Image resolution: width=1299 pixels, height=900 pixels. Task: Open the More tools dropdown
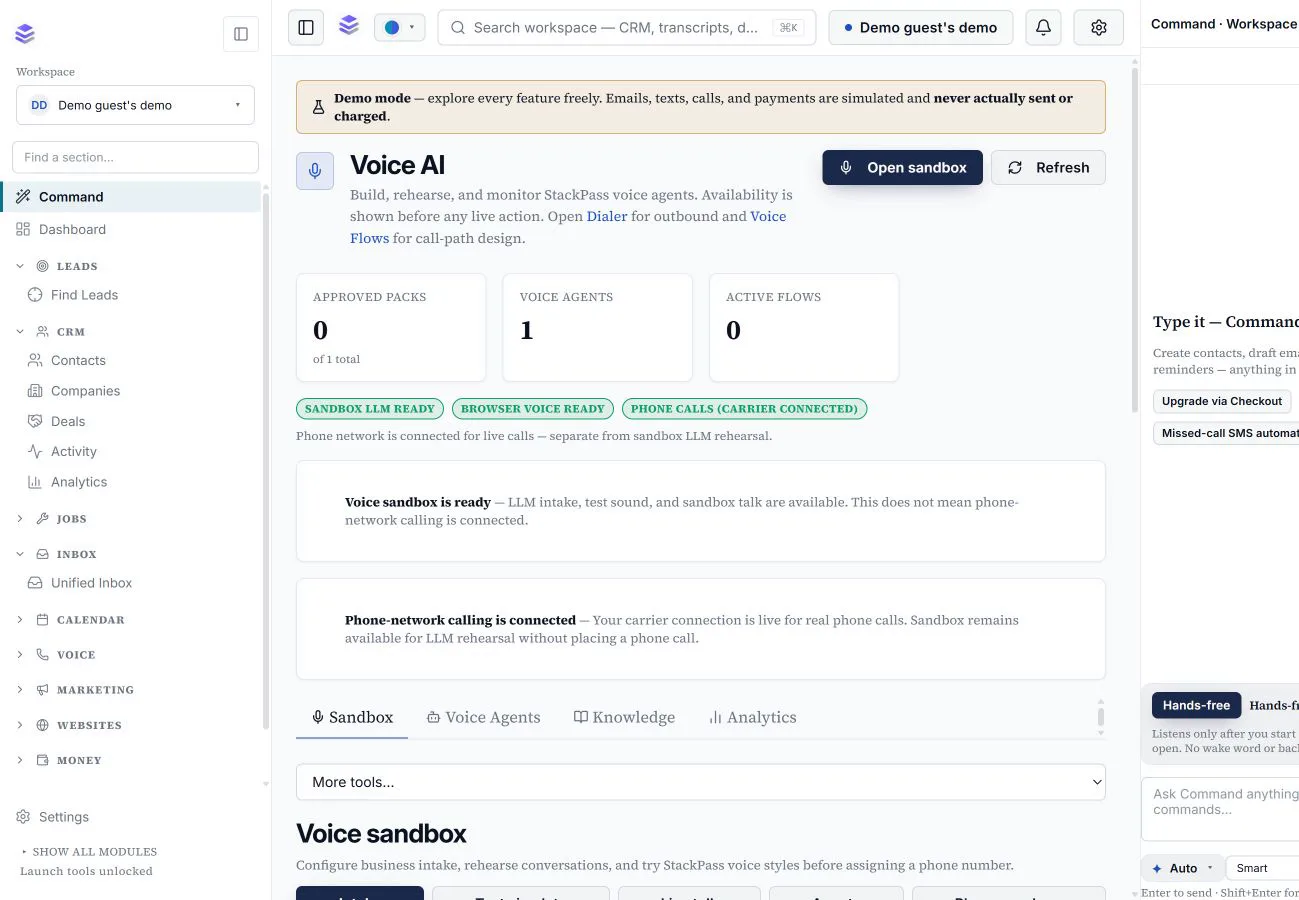pyautogui.click(x=701, y=782)
